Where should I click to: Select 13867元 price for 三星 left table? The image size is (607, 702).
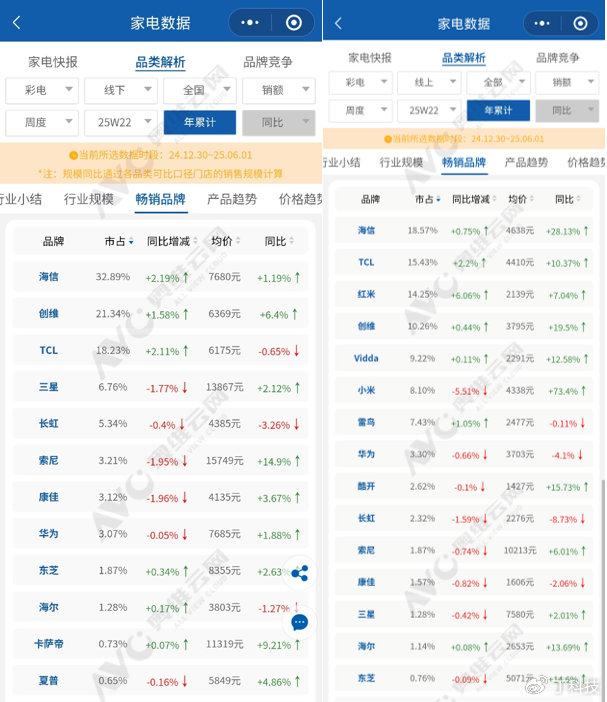pos(225,387)
